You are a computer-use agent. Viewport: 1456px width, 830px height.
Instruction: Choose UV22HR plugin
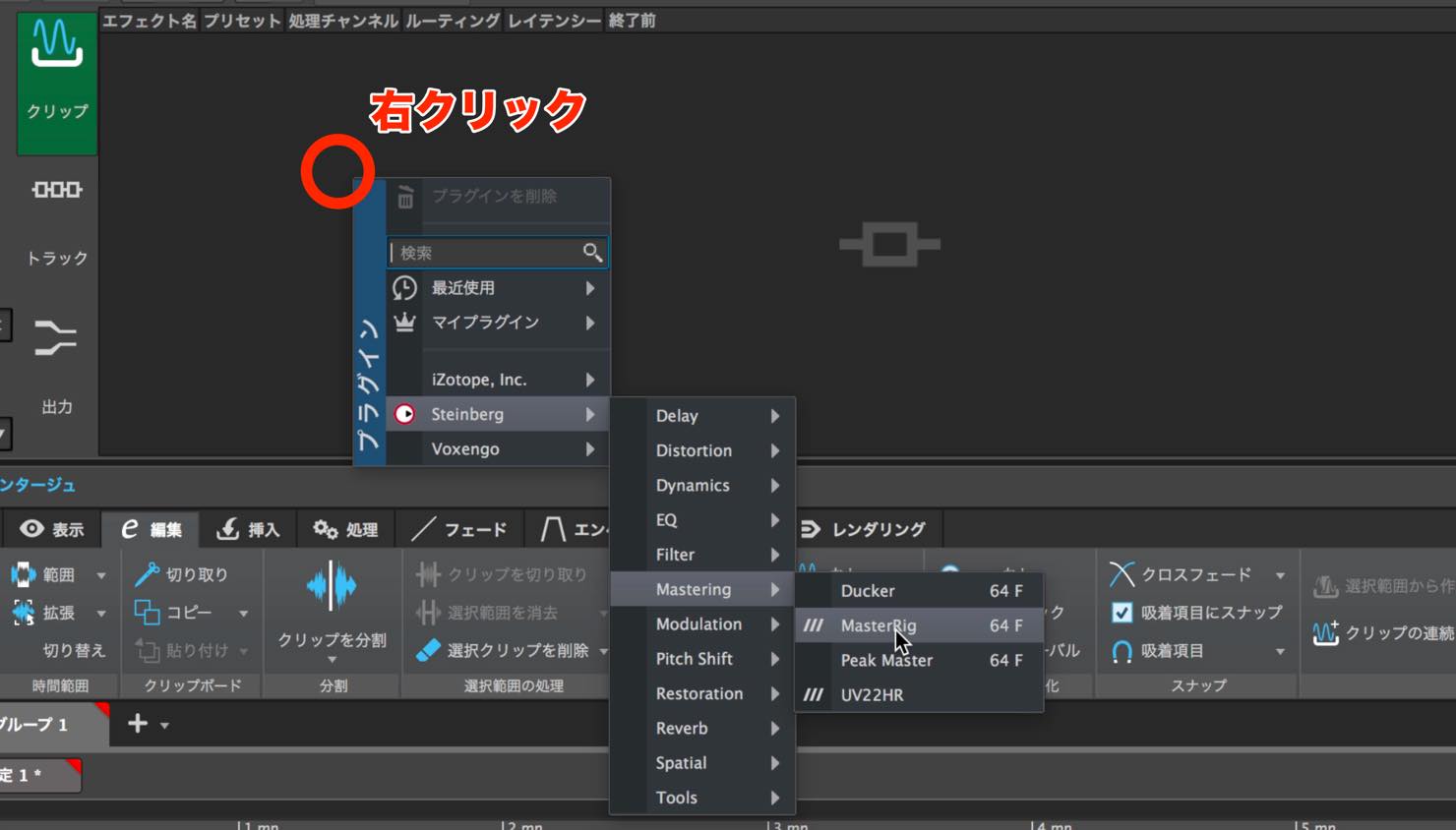click(x=919, y=694)
